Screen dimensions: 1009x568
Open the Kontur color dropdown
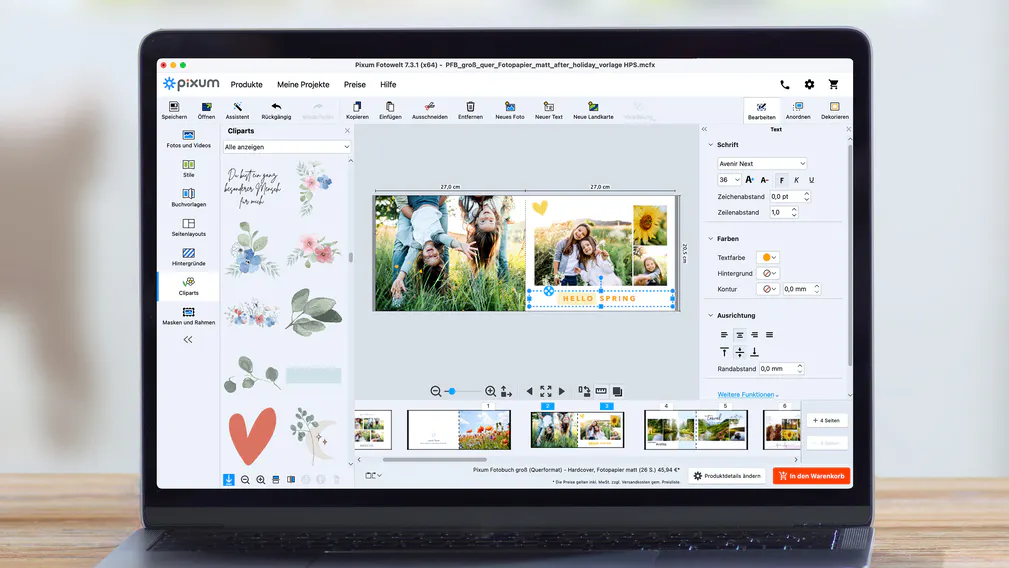(768, 289)
